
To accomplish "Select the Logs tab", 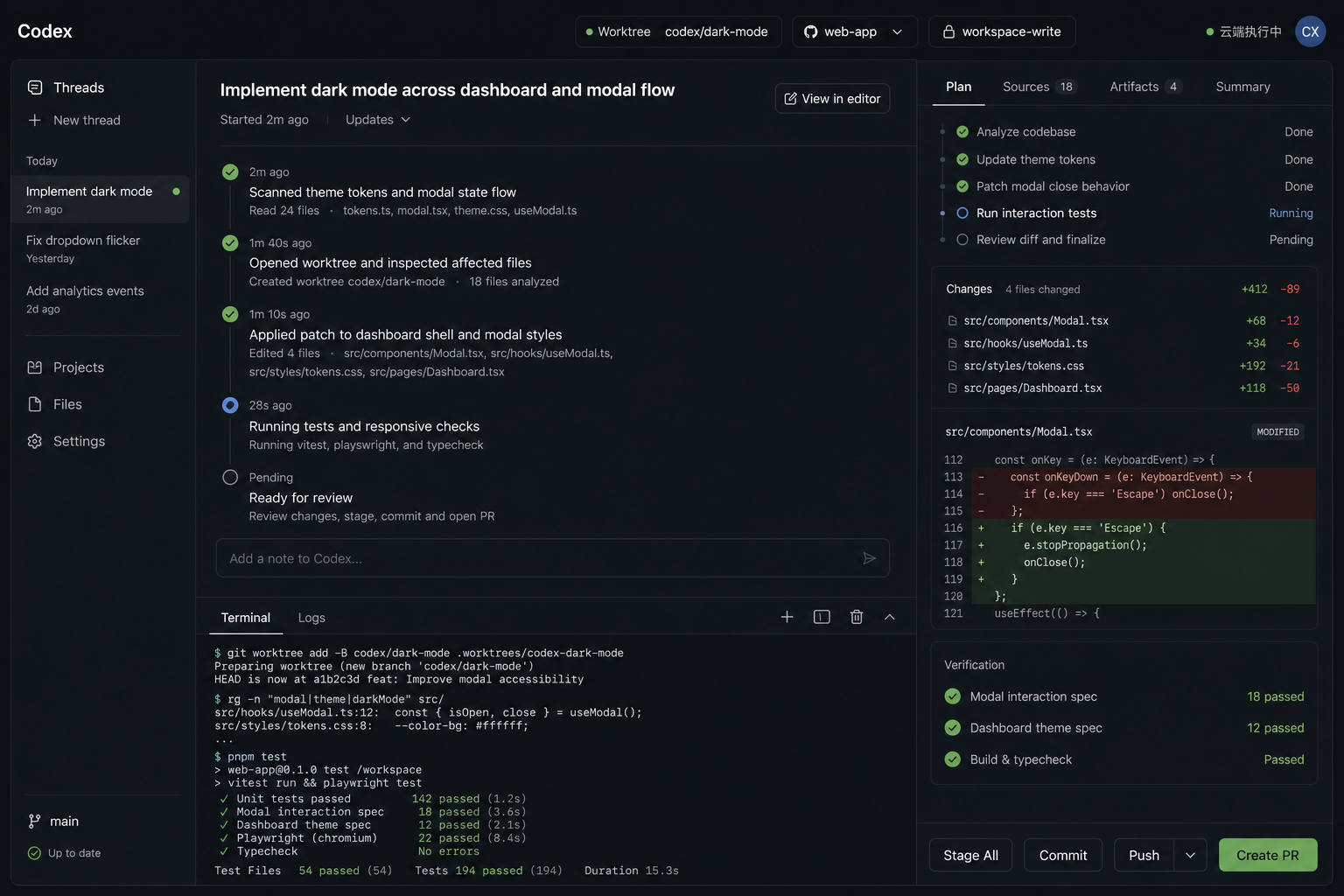I will click(x=311, y=618).
